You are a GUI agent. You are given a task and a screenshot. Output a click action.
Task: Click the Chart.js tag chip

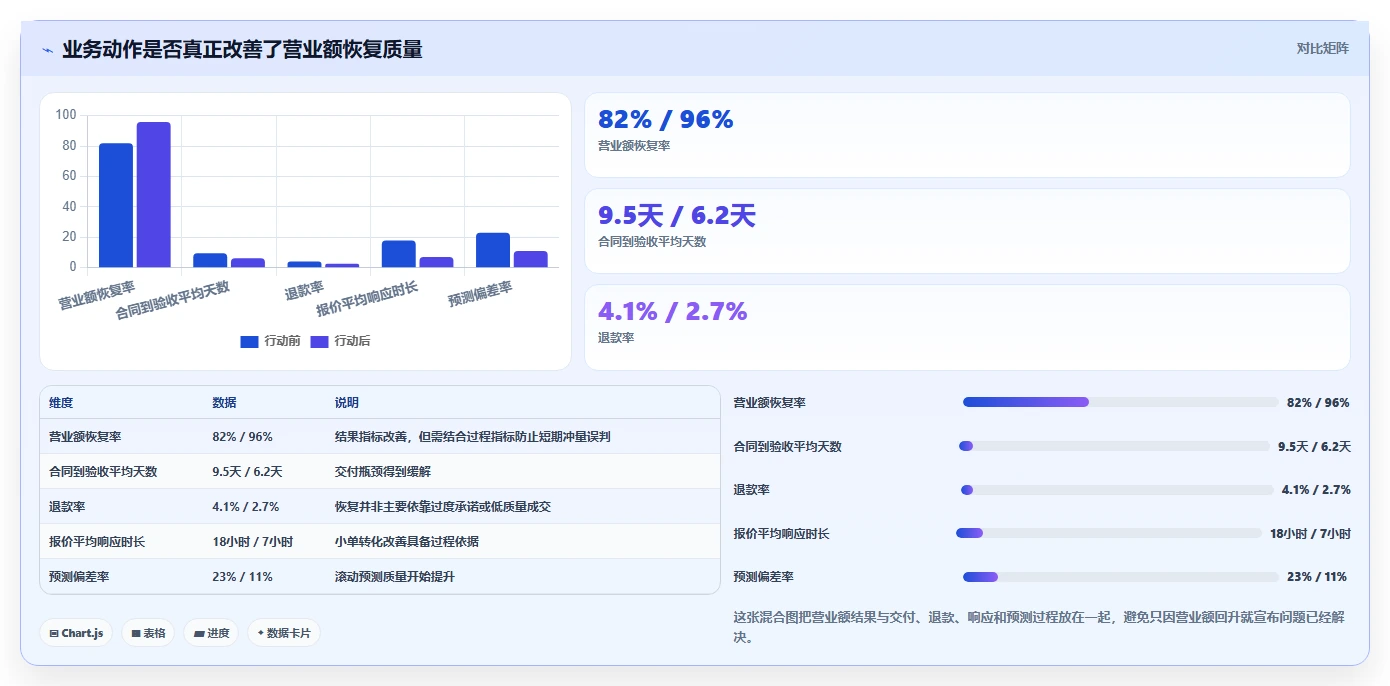[x=76, y=633]
